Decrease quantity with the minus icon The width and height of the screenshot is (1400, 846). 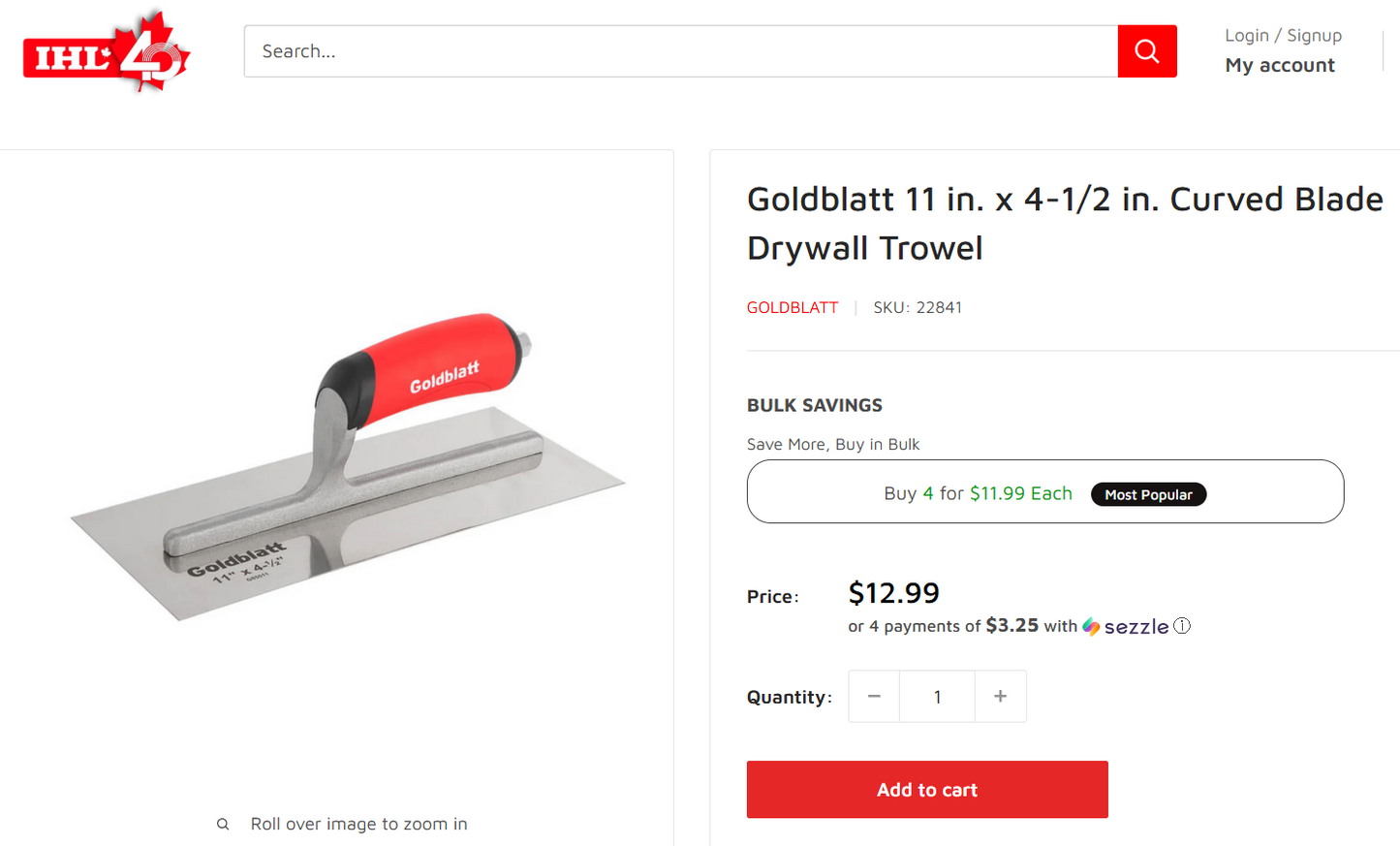point(873,696)
